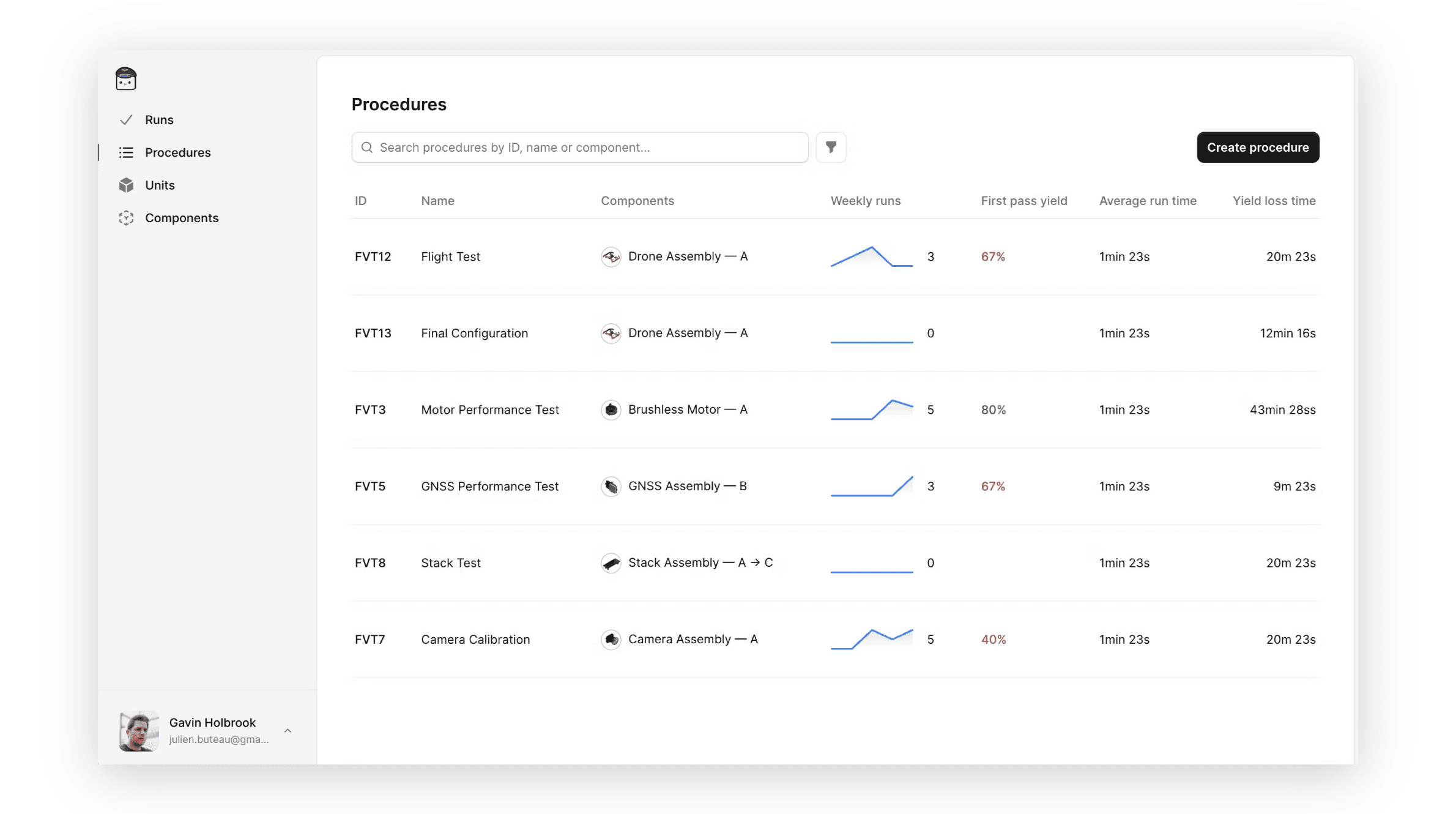Click the Stack Assembly icon in FVT8 row
Image resolution: width=1456 pixels, height=814 pixels.
coord(611,562)
